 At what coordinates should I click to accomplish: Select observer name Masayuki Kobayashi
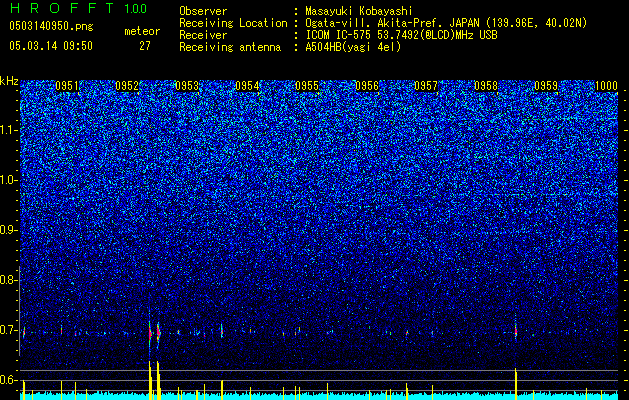[x=359, y=11]
